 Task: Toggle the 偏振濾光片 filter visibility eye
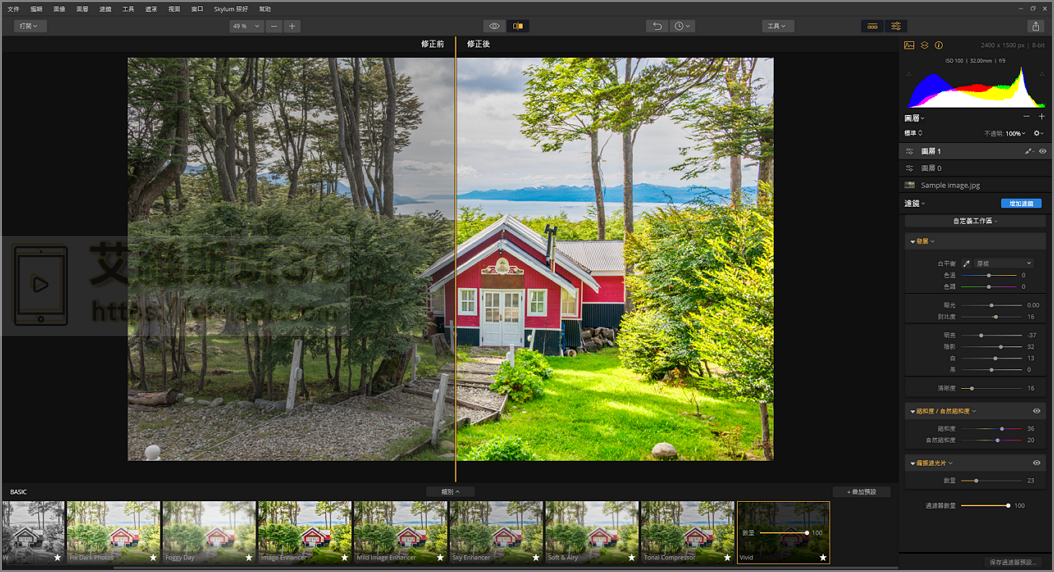1037,463
